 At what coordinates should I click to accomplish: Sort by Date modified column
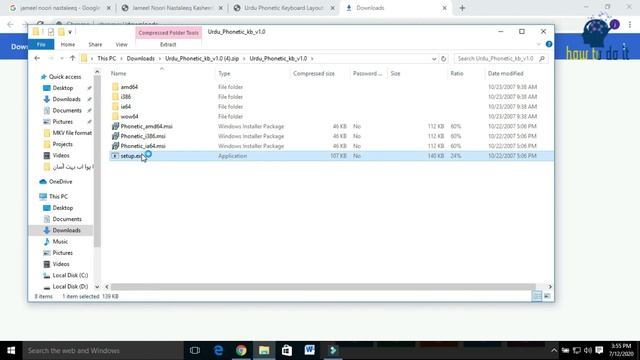pos(505,73)
